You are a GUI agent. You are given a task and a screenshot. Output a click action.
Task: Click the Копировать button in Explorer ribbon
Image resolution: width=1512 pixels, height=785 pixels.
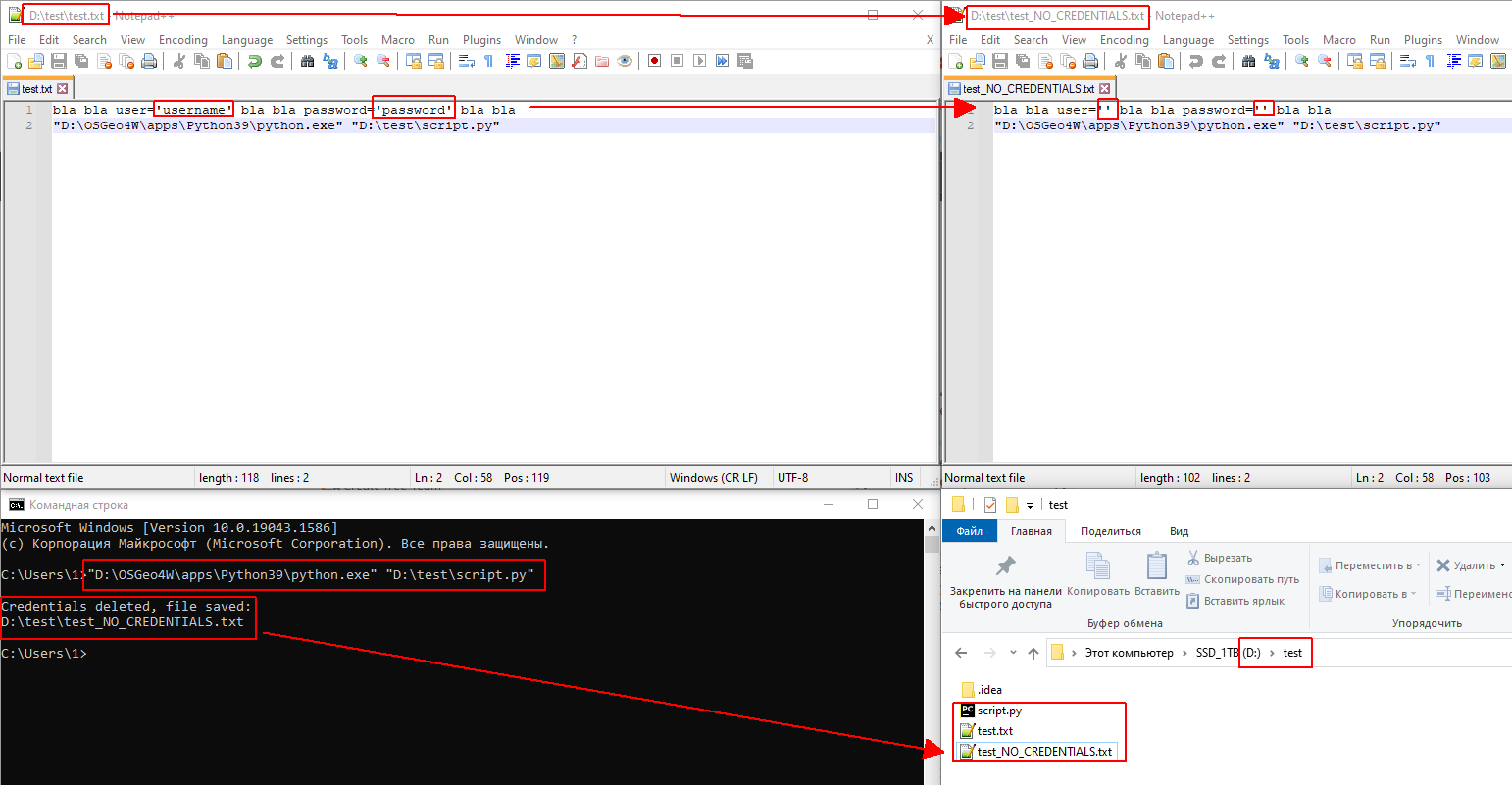point(1098,574)
